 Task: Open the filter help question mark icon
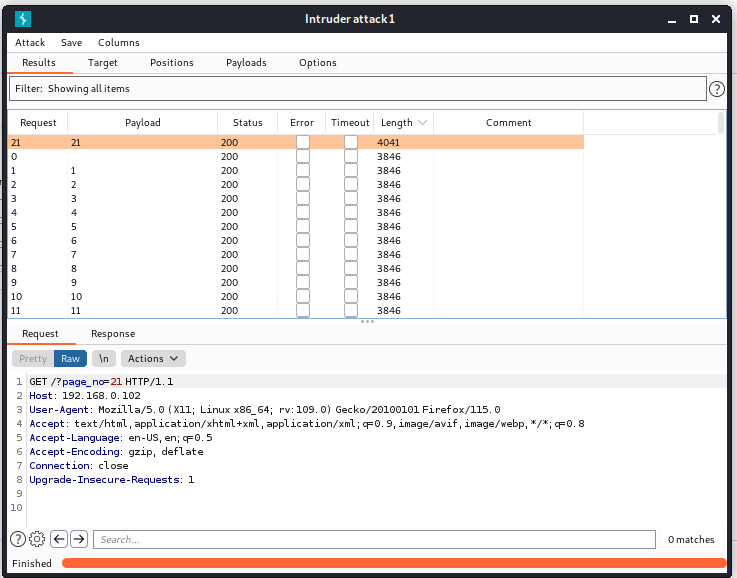[716, 89]
